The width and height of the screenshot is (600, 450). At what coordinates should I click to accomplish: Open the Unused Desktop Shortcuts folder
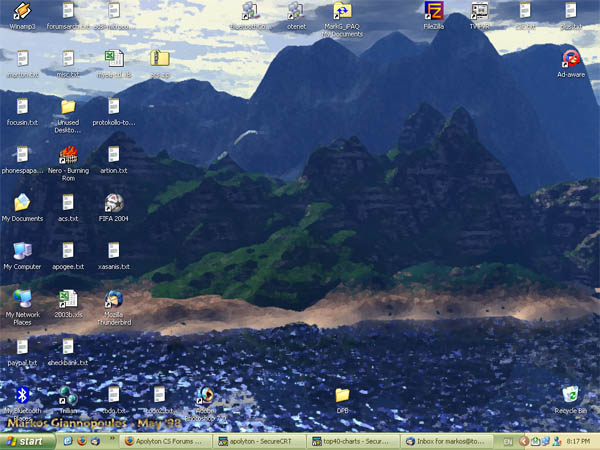point(68,107)
